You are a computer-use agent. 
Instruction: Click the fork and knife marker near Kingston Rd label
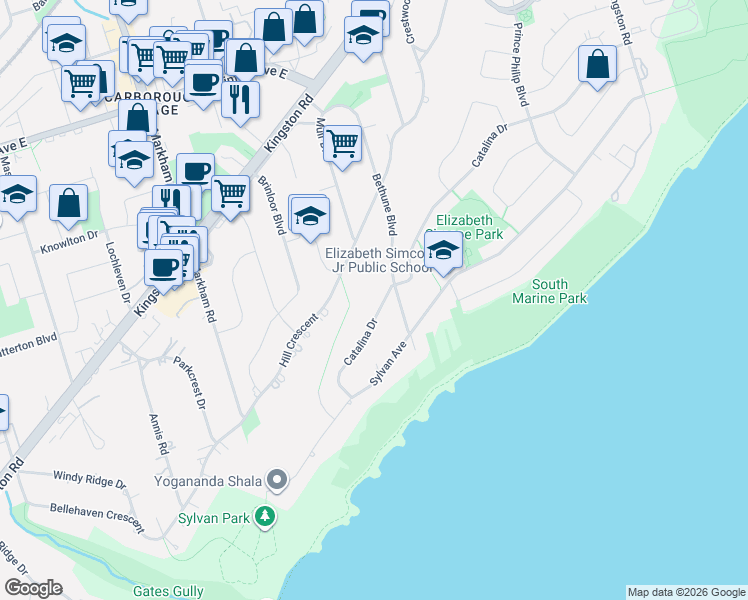(240, 101)
